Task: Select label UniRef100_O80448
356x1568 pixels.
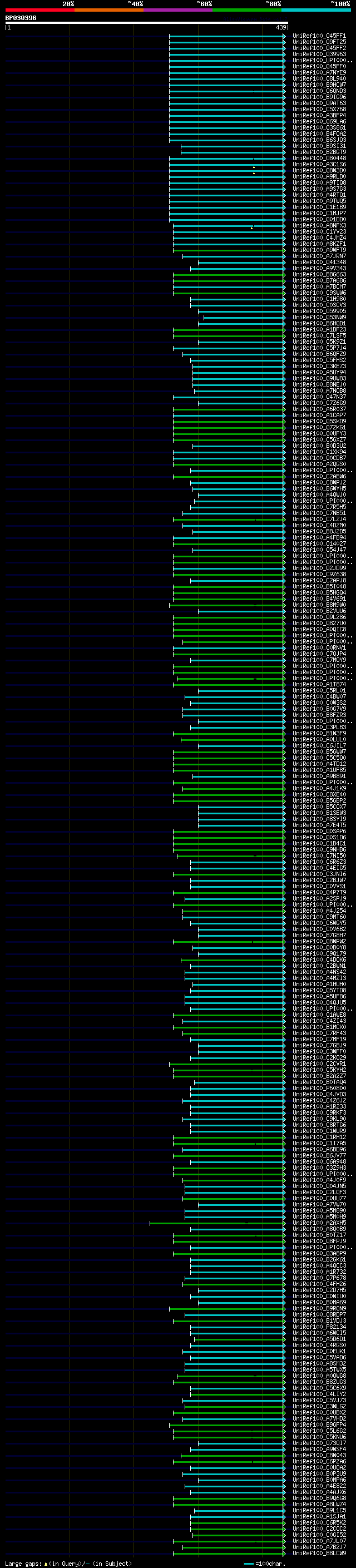Action: [x=319, y=159]
